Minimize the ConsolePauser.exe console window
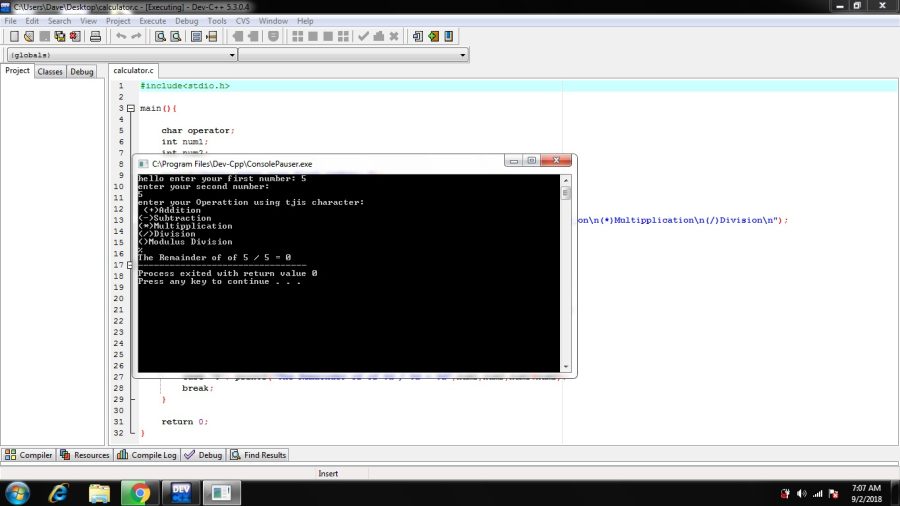The image size is (900, 506). point(514,161)
